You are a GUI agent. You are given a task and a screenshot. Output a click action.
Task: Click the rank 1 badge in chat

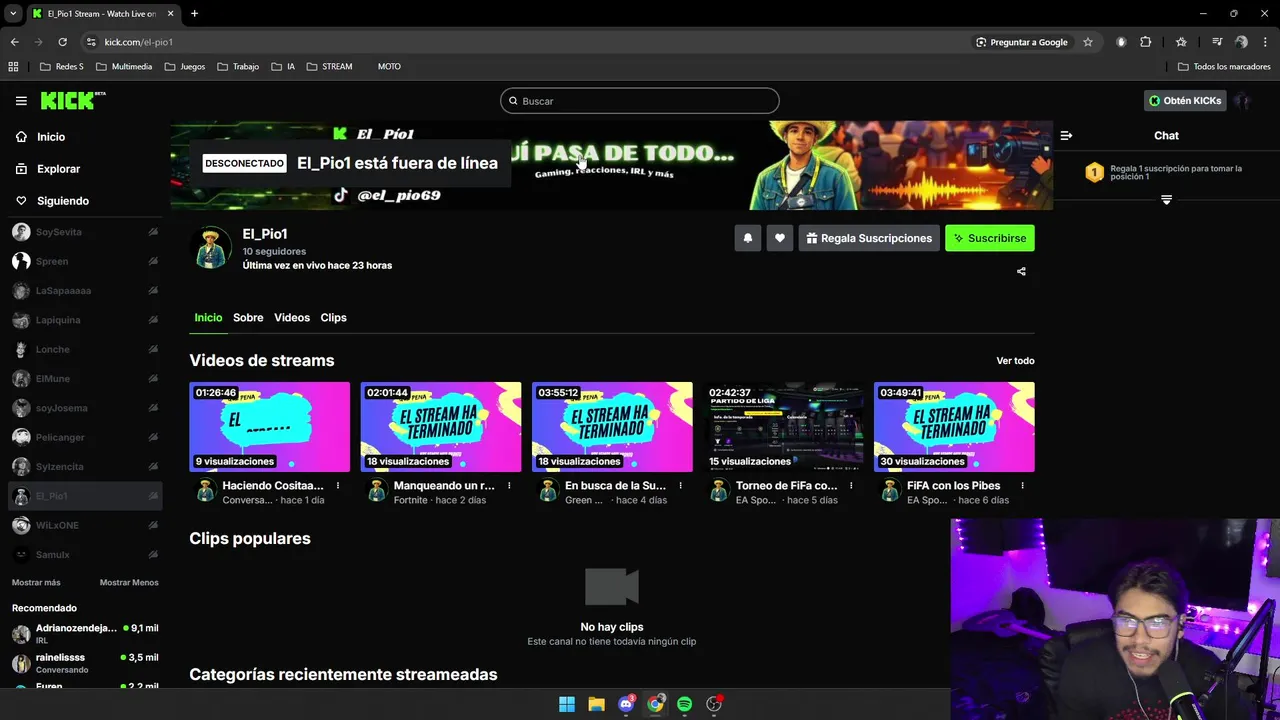(x=1094, y=172)
